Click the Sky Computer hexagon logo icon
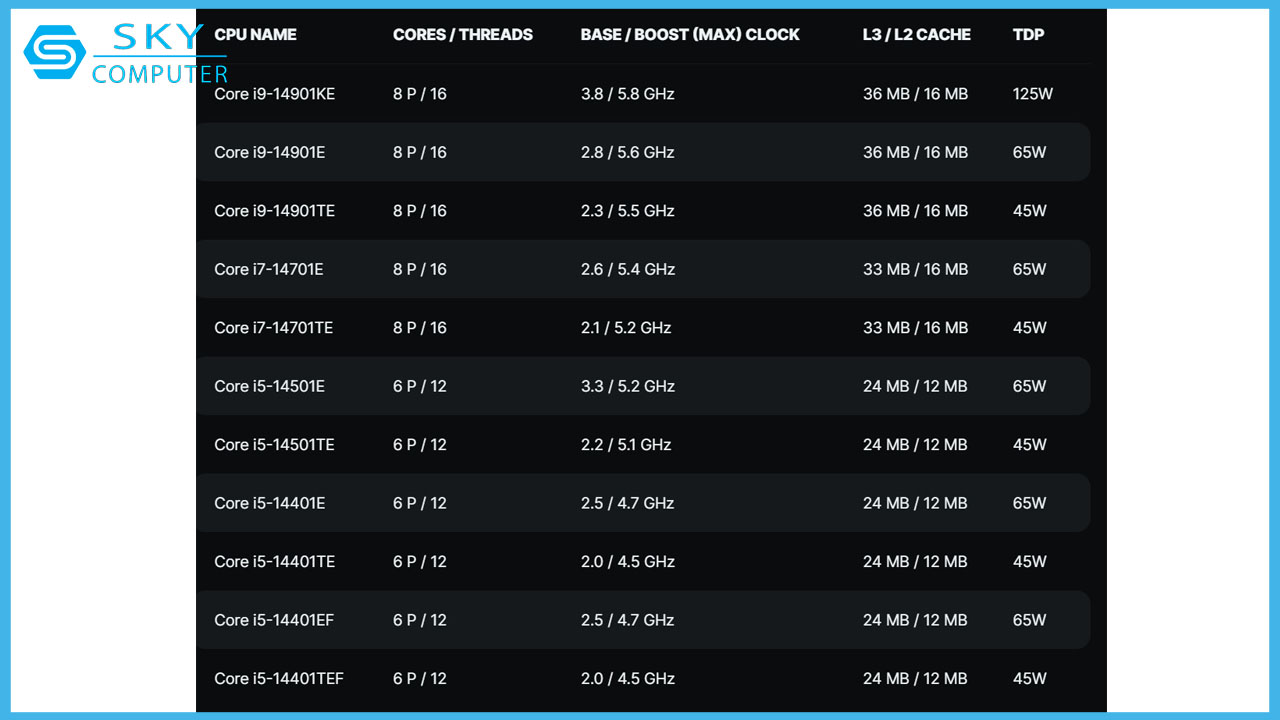 (x=55, y=52)
